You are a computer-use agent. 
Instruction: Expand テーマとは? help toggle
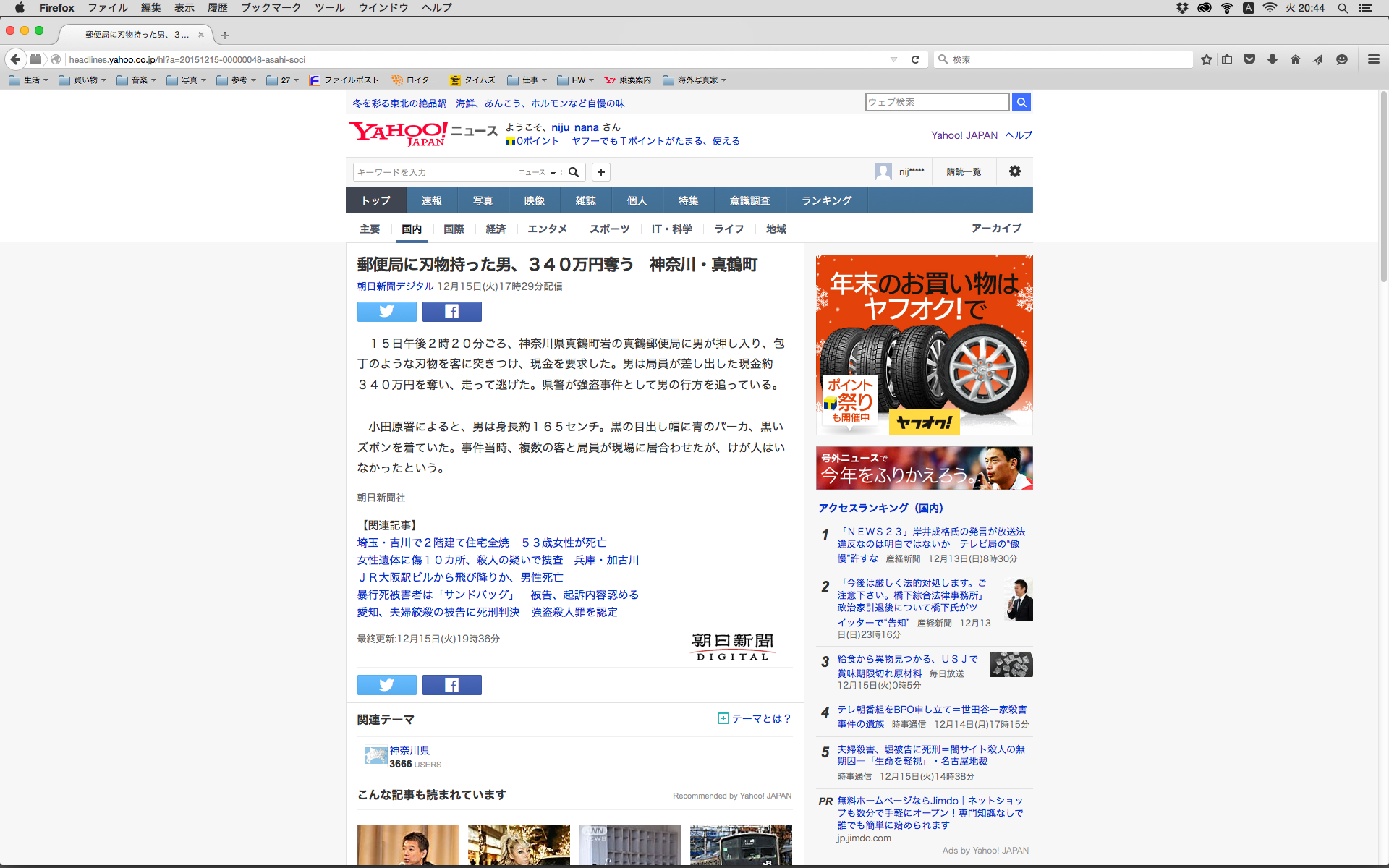[x=755, y=718]
